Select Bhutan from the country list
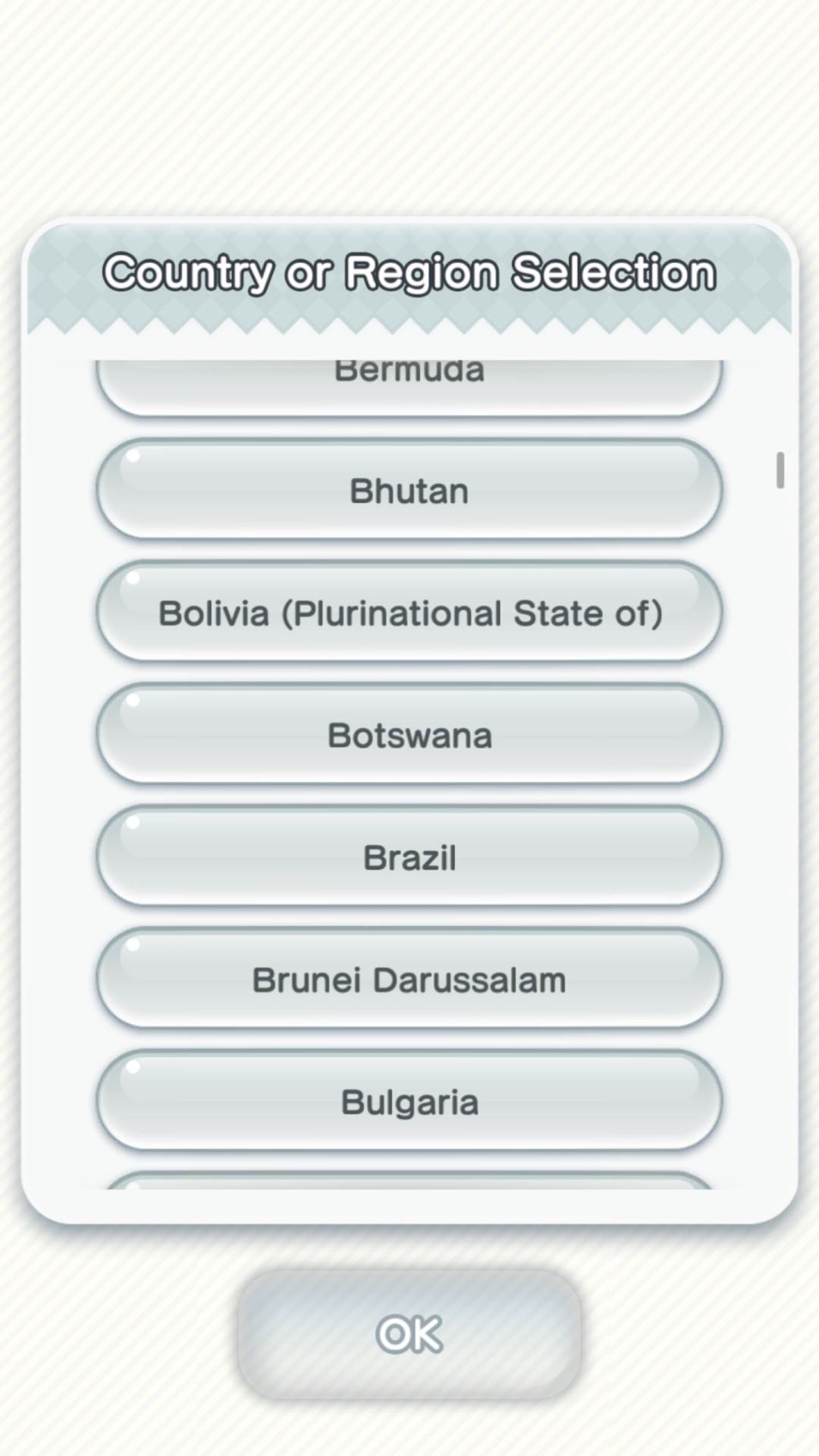 click(409, 490)
